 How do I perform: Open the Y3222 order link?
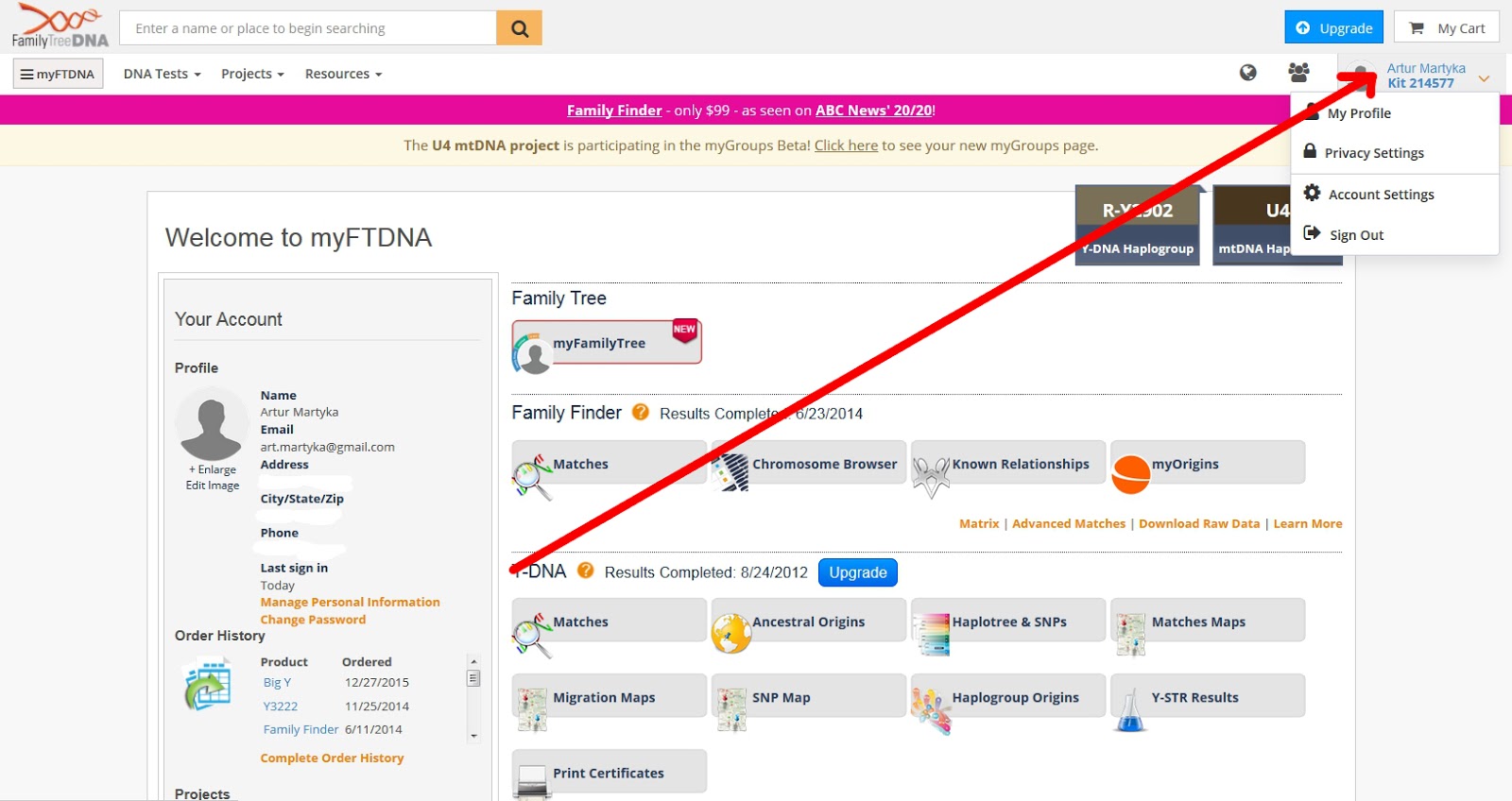[x=280, y=706]
